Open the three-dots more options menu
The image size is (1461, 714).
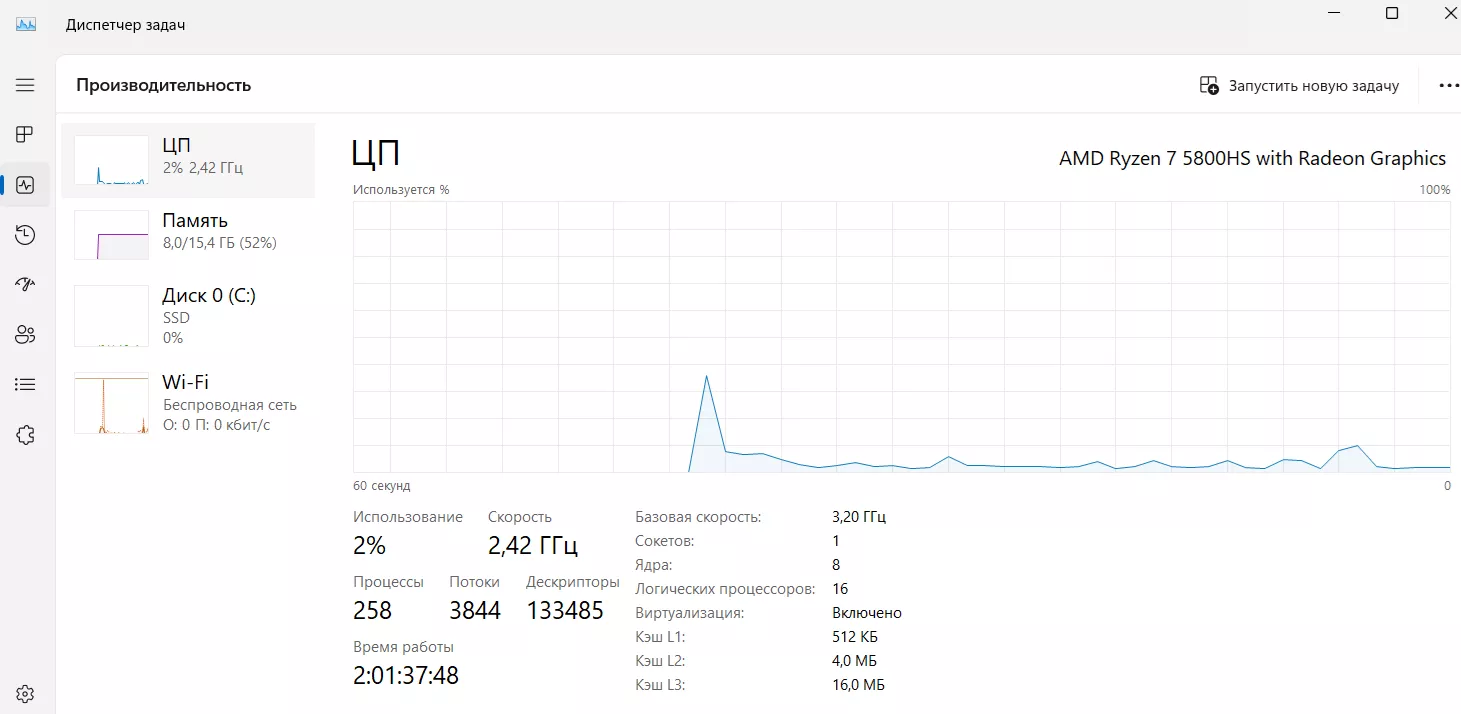coord(1447,86)
